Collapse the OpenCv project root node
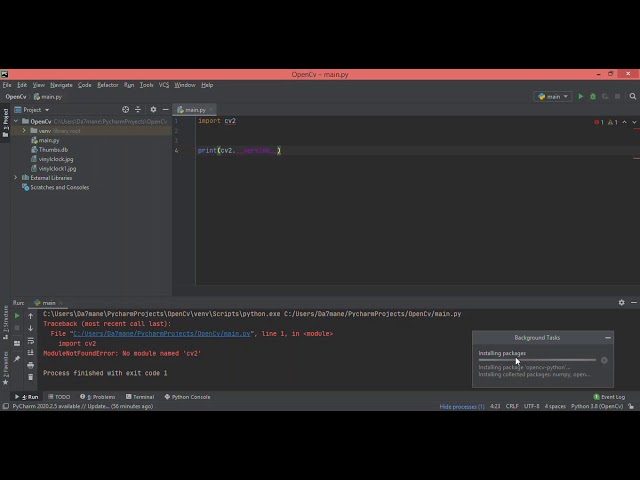Screen dimensions: 640x480 coord(16,121)
